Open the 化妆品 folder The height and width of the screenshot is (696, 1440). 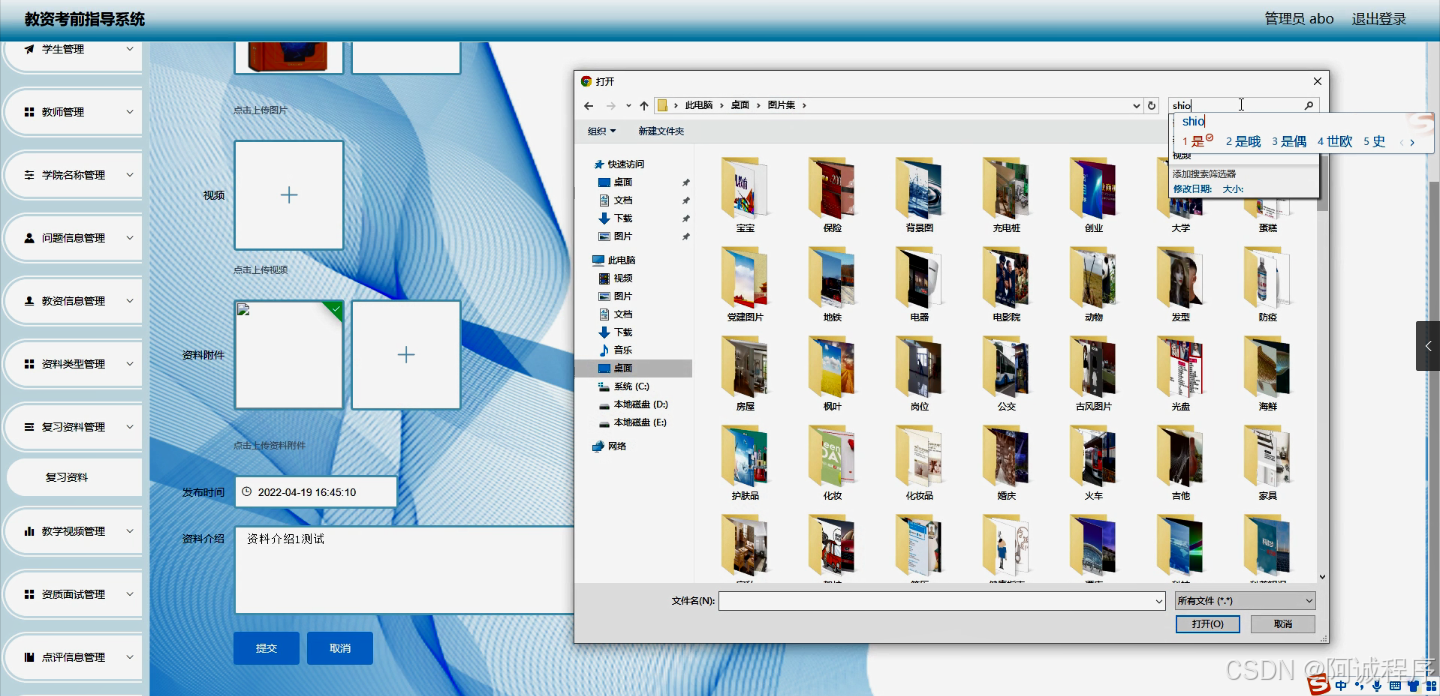[x=919, y=463]
